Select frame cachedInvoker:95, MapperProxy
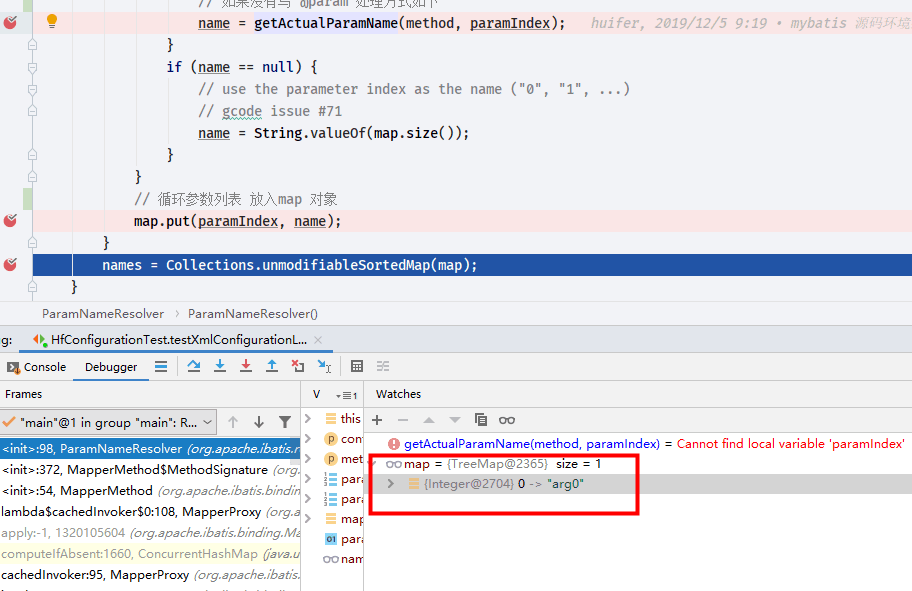Viewport: 912px width, 591px height. click(x=150, y=574)
